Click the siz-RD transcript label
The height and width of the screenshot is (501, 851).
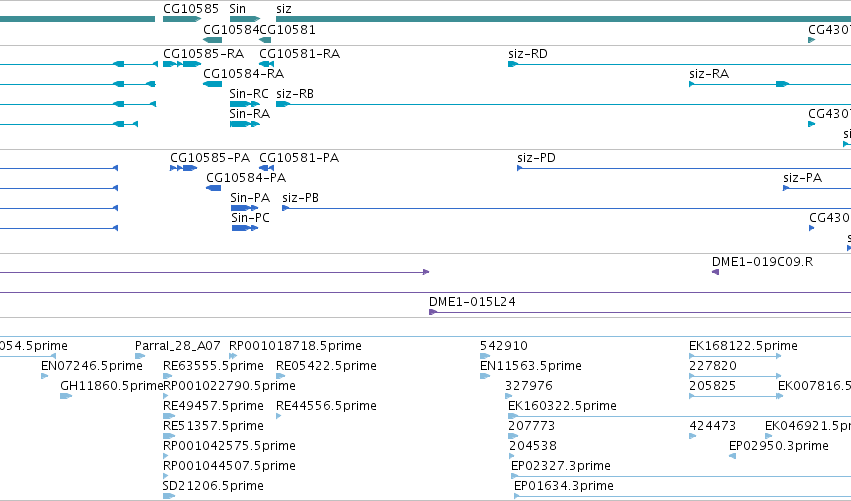click(x=528, y=54)
